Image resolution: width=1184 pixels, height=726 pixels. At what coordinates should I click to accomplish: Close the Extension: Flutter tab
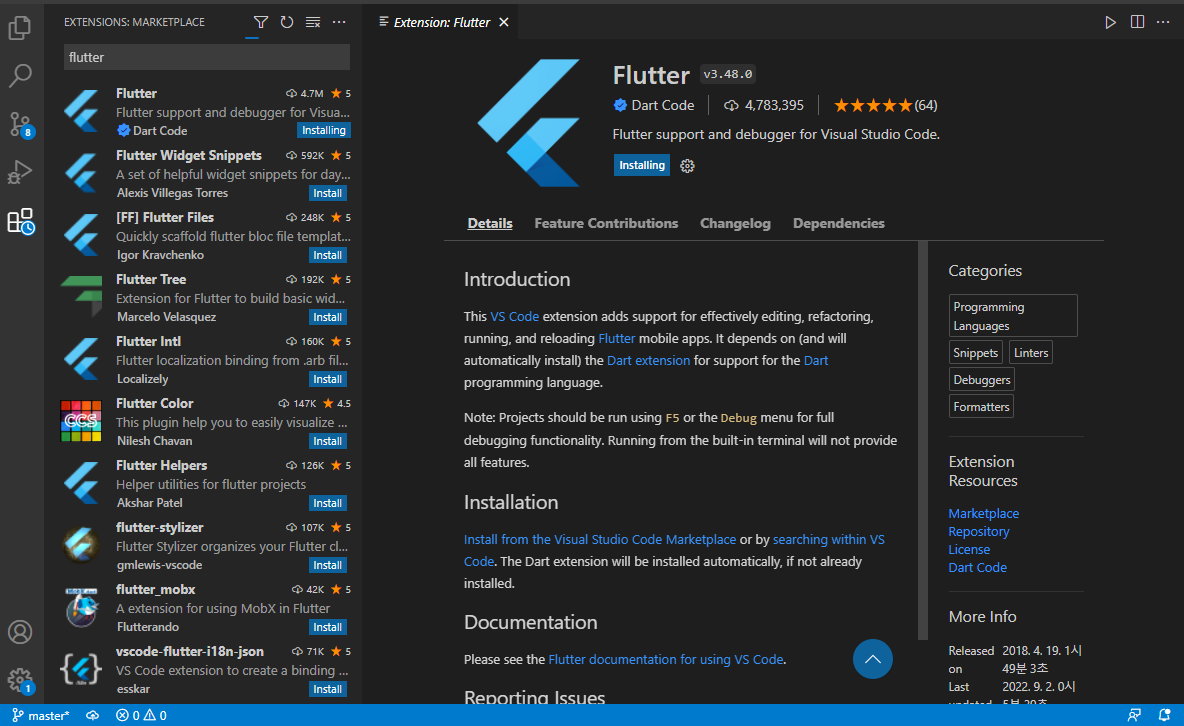504,22
